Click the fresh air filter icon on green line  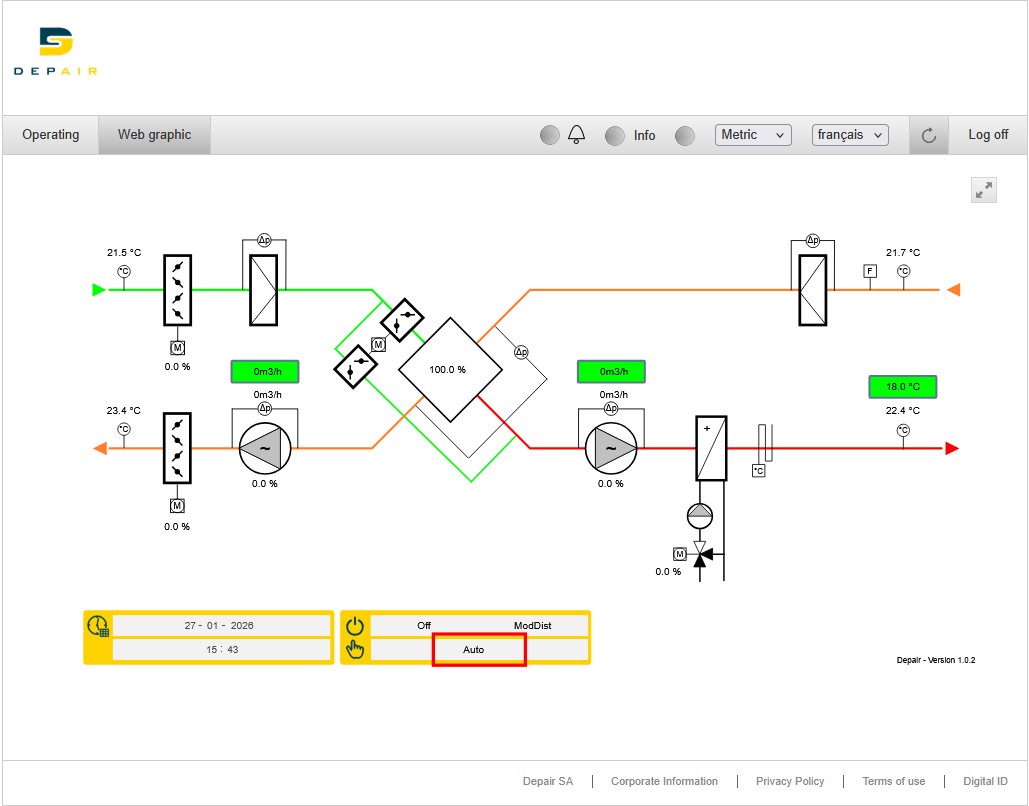coord(264,290)
